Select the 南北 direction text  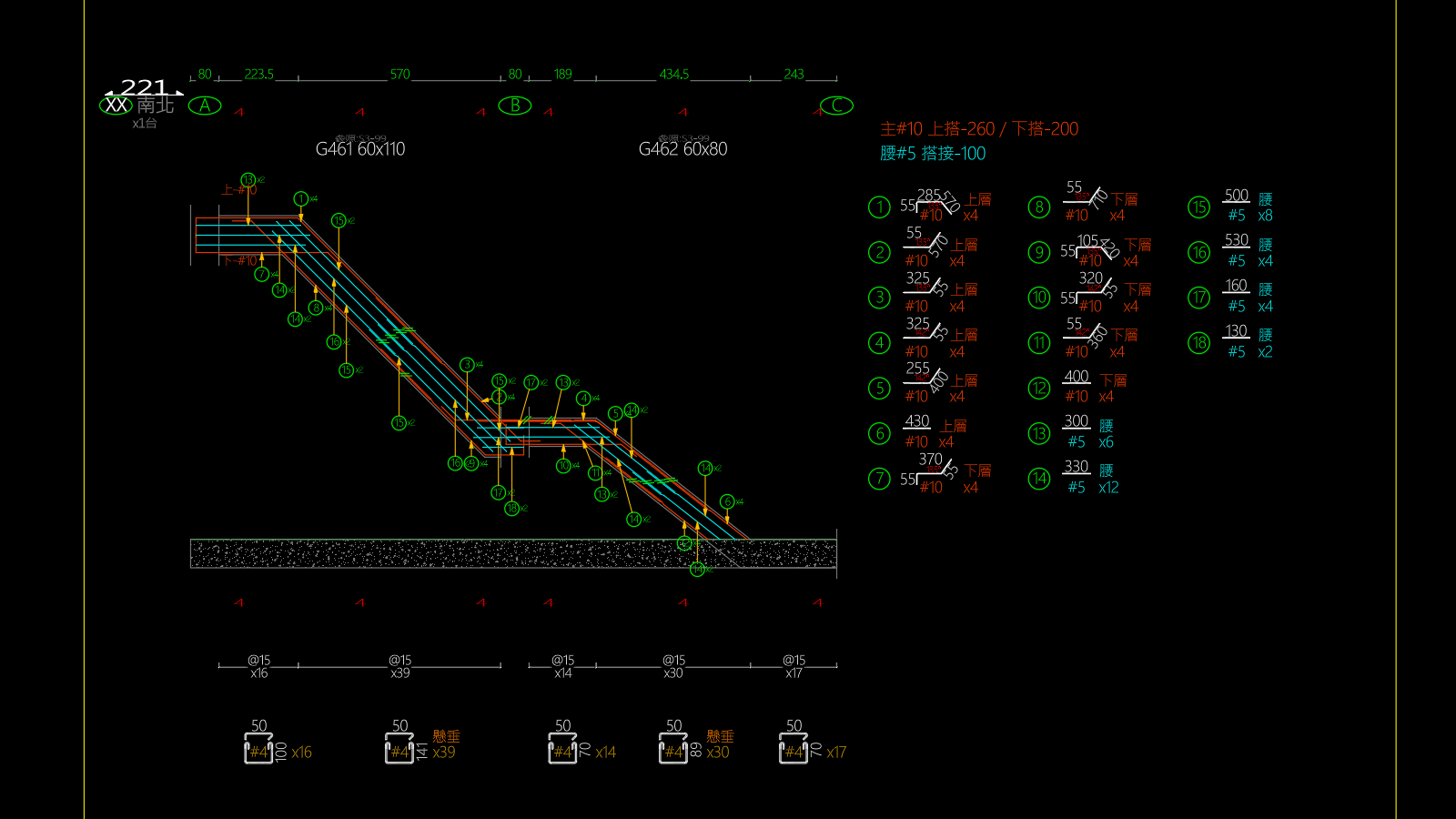point(156,106)
